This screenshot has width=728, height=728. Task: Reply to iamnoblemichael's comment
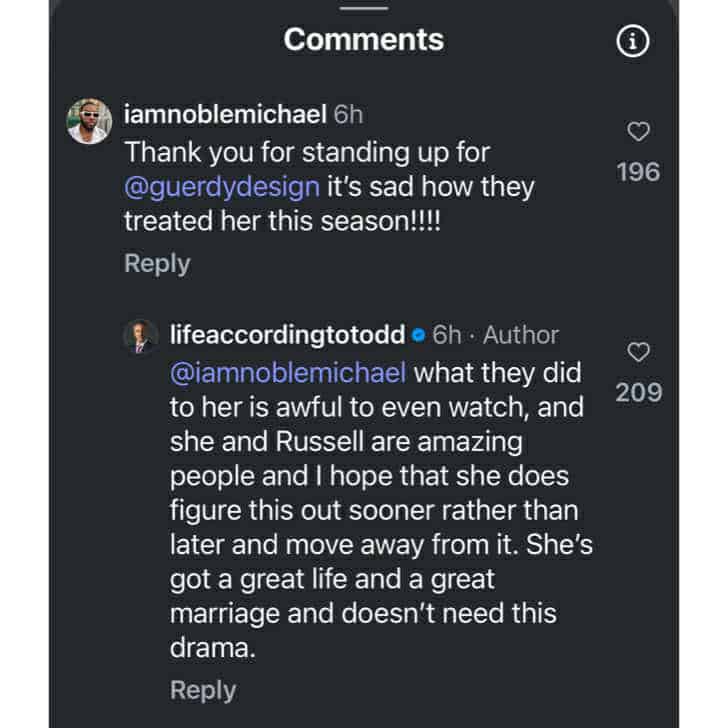(x=156, y=263)
